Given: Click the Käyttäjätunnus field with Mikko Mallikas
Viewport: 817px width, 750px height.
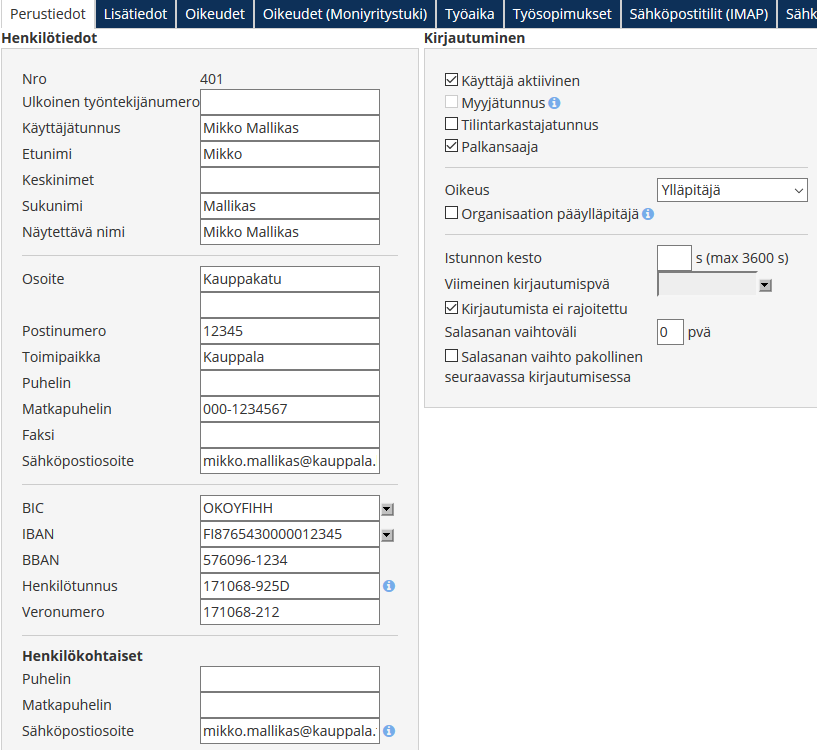Looking at the screenshot, I should [290, 128].
